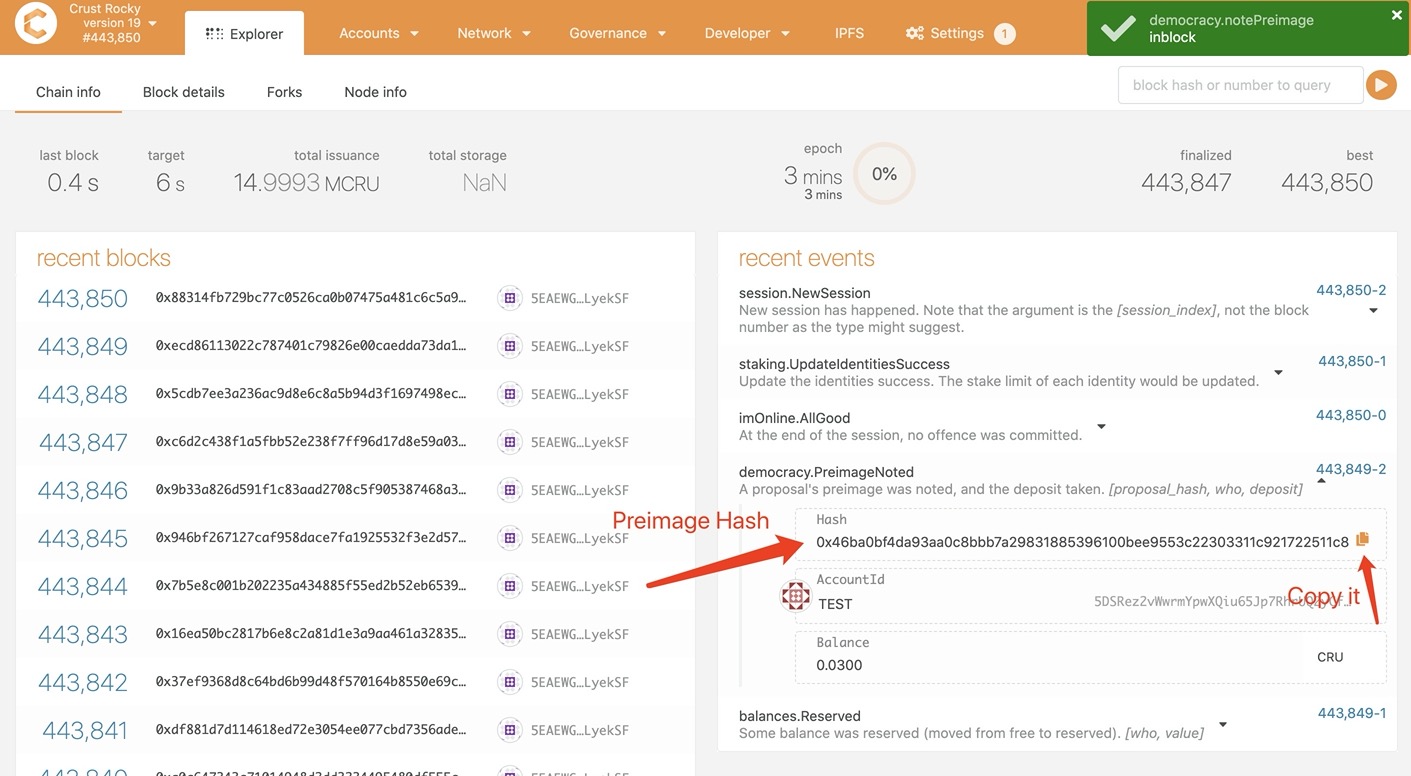The height and width of the screenshot is (776, 1411).
Task: Open the Governance menu
Action: (618, 33)
